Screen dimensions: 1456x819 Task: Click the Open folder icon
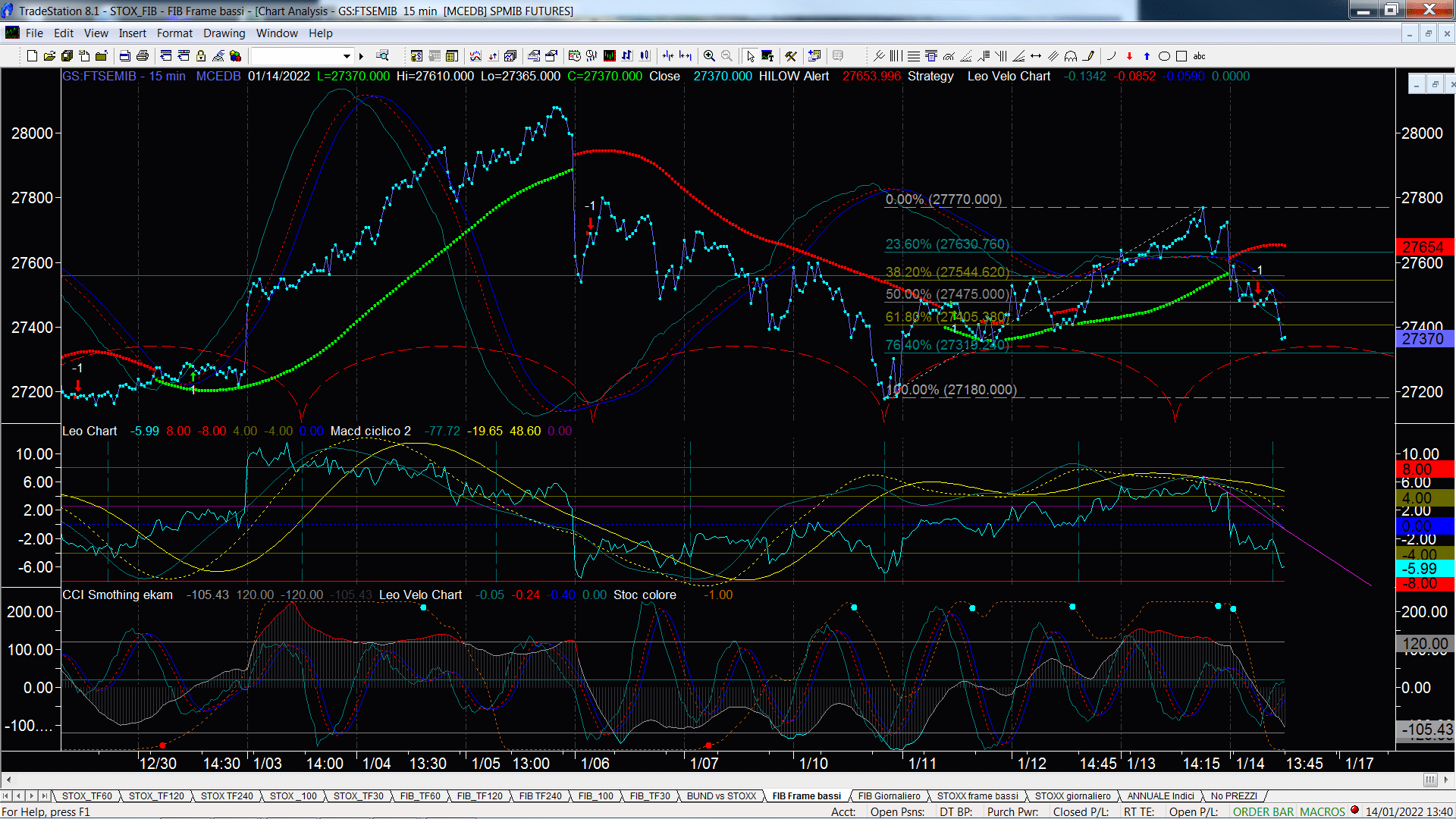click(x=49, y=56)
